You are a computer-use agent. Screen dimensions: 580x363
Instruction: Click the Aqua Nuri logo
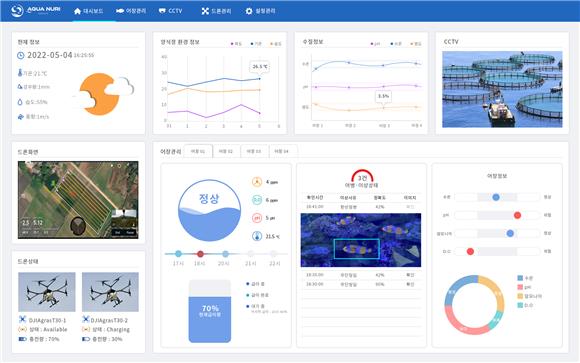tap(36, 10)
